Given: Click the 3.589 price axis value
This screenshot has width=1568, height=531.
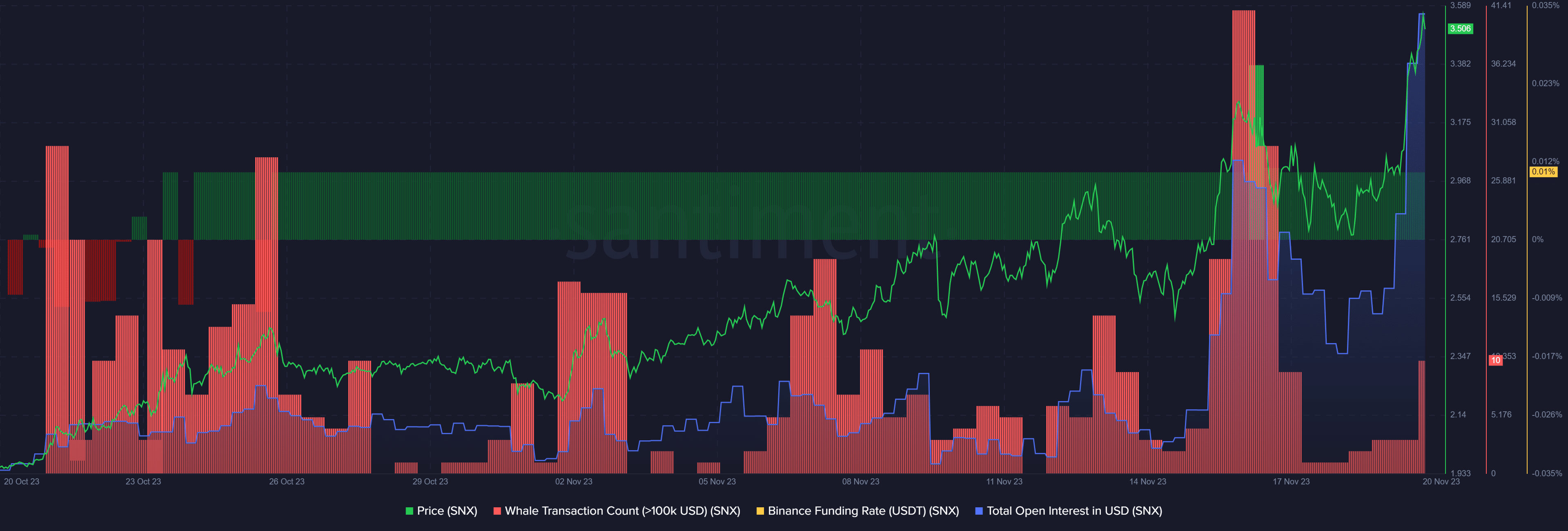Looking at the screenshot, I should coord(1460,5).
